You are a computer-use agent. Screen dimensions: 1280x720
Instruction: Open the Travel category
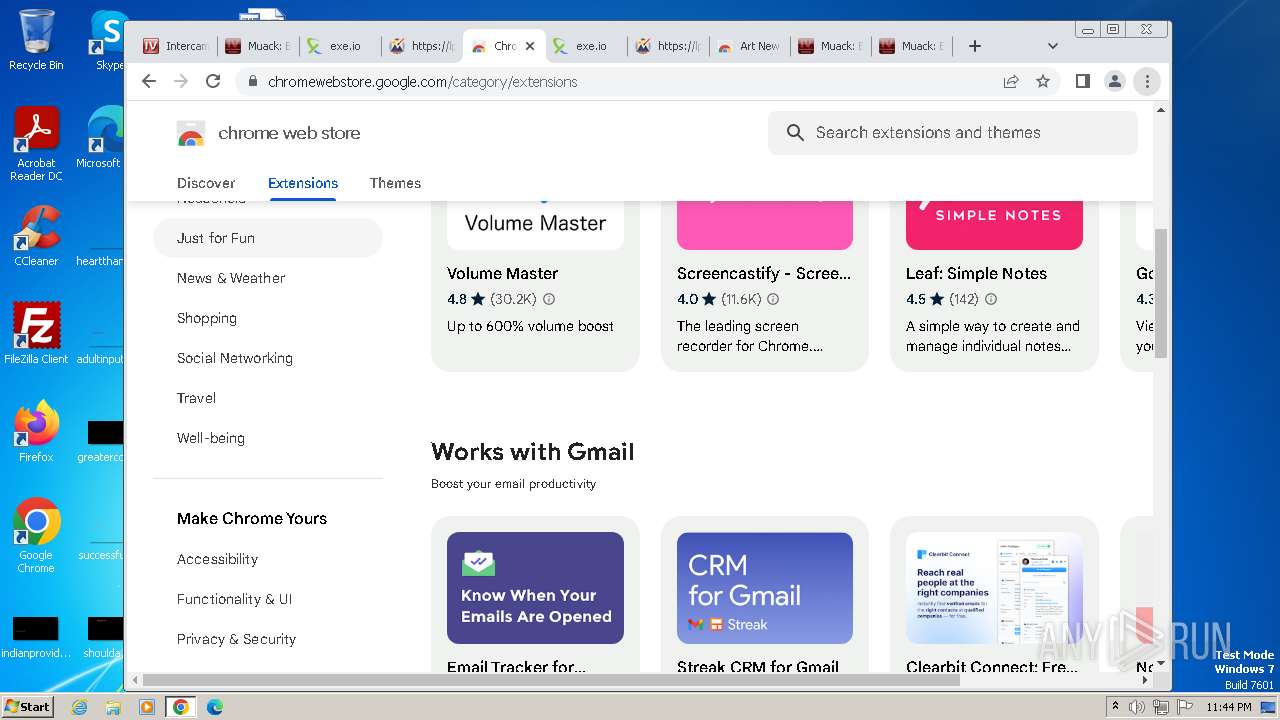[x=196, y=398]
